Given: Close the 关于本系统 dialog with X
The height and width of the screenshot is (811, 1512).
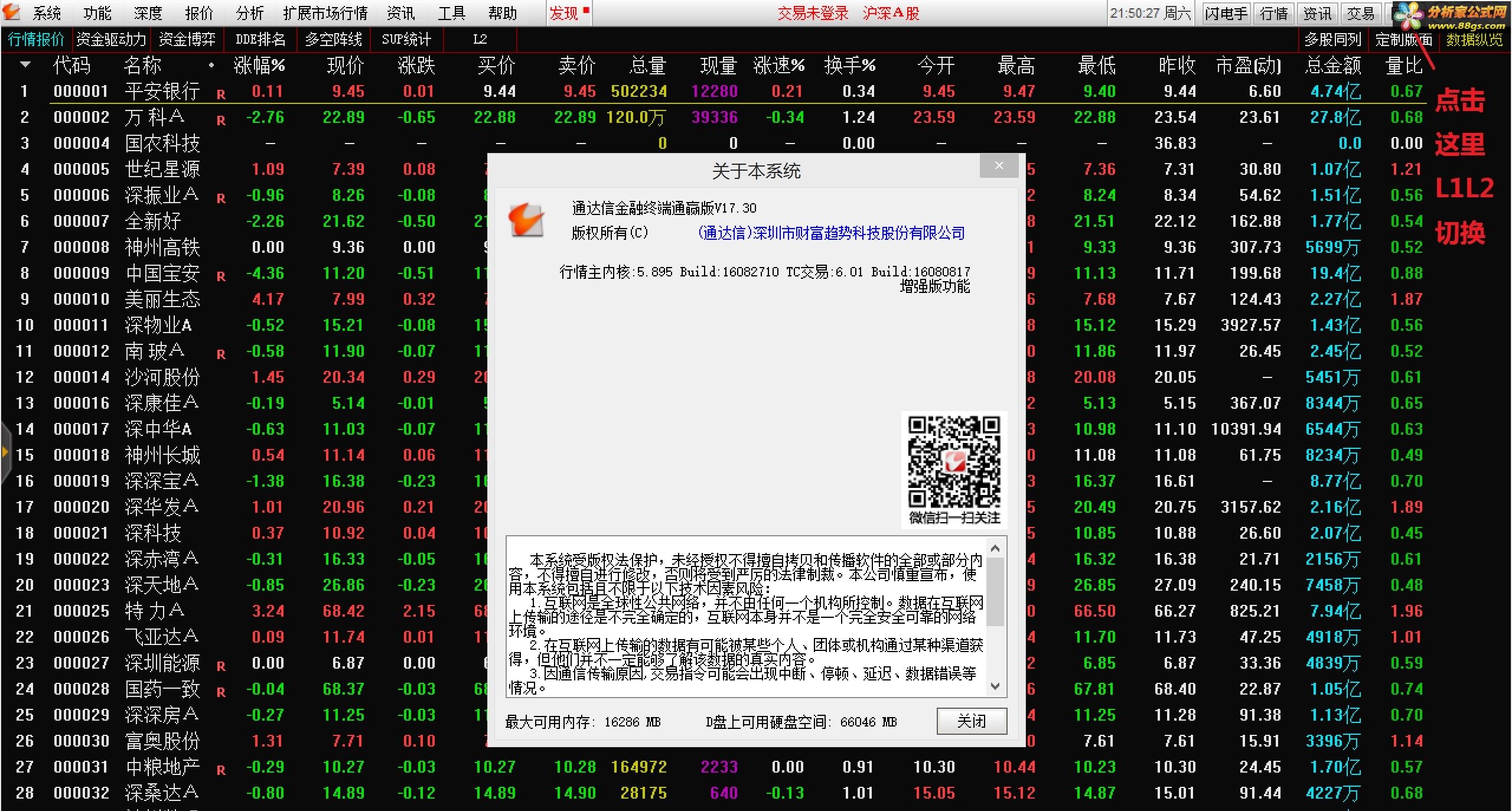Looking at the screenshot, I should tap(999, 166).
